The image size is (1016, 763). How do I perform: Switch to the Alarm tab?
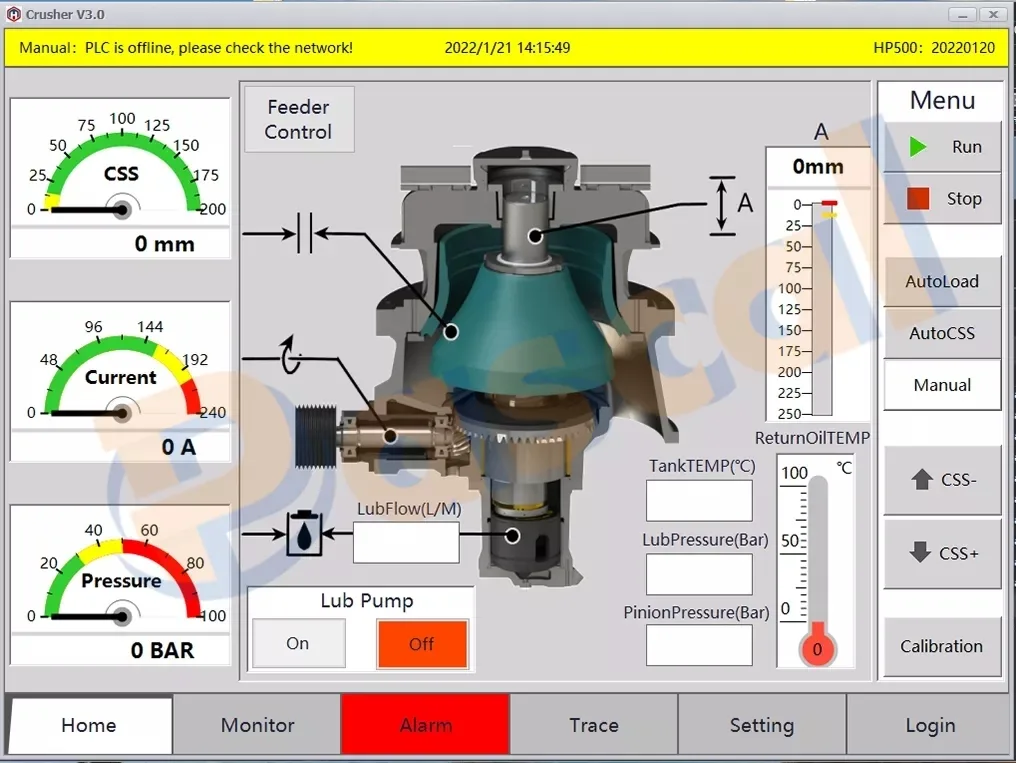[x=426, y=725]
